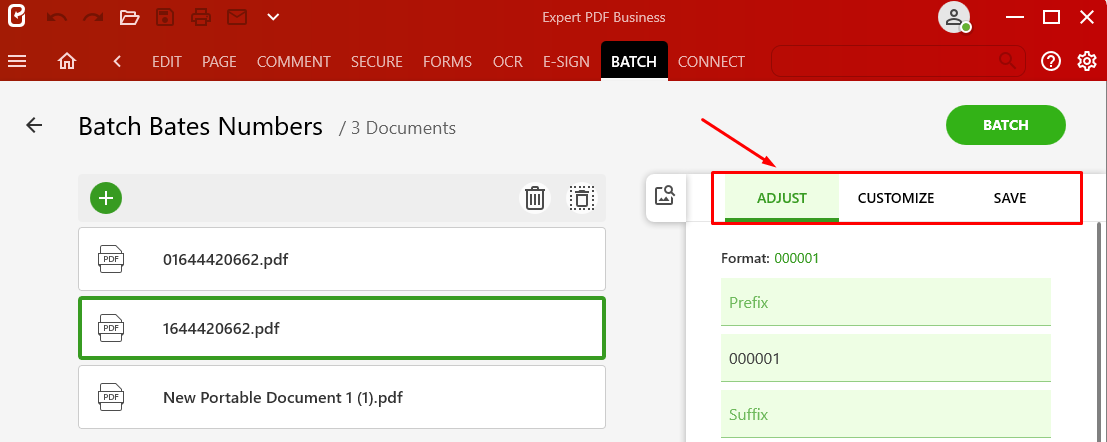Viewport: 1107px width, 442px height.
Task: Click the redo arrow icon
Action: pyautogui.click(x=93, y=17)
